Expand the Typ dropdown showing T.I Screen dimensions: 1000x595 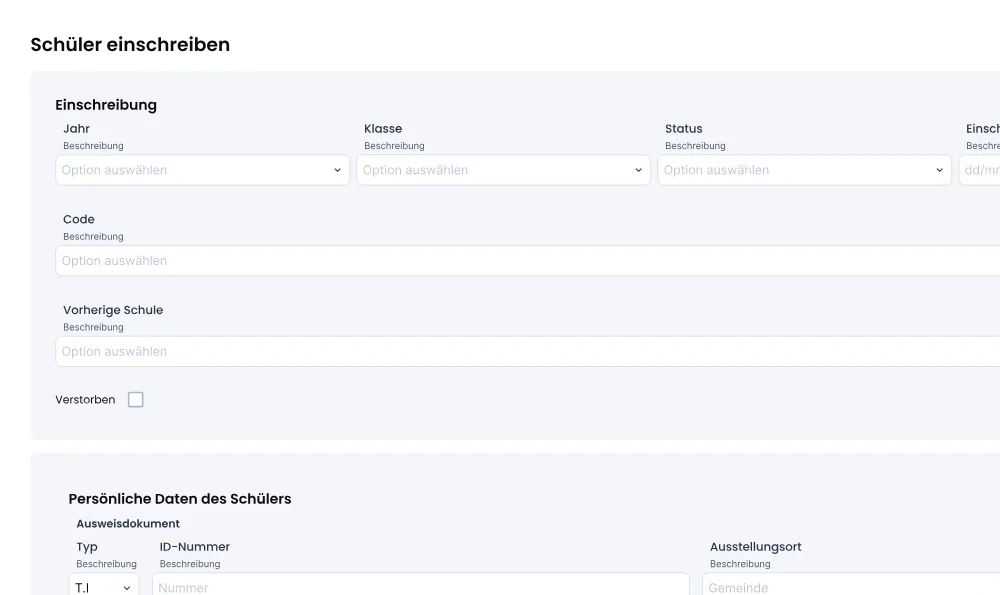pos(104,586)
